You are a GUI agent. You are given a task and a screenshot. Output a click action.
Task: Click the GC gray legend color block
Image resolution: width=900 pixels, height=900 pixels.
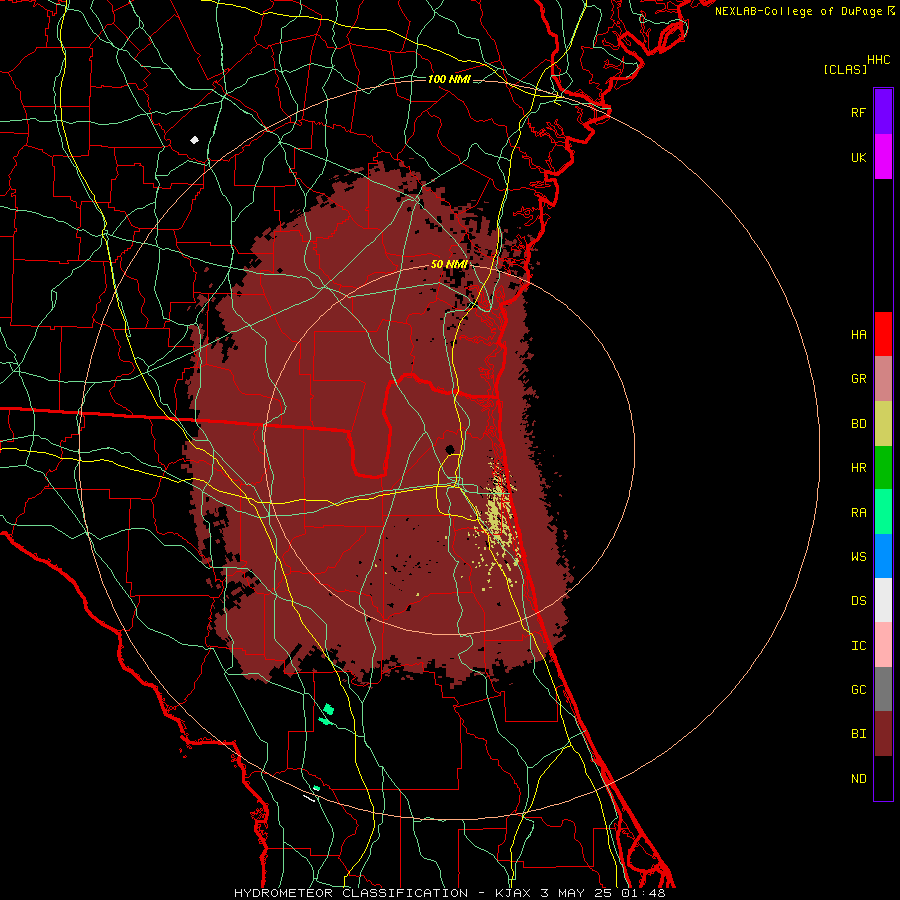click(883, 689)
